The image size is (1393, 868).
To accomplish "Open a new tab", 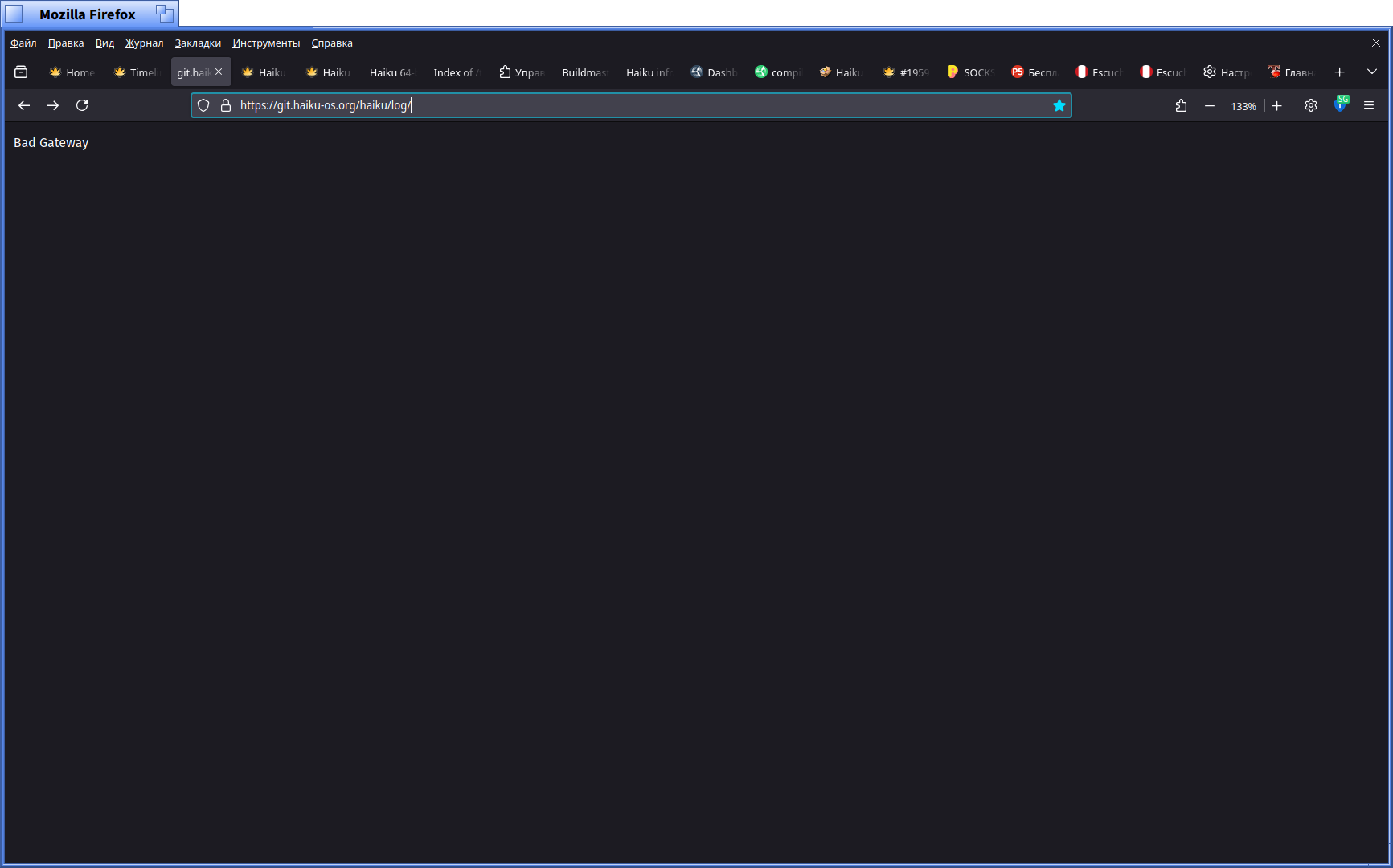I will pos(1339,72).
